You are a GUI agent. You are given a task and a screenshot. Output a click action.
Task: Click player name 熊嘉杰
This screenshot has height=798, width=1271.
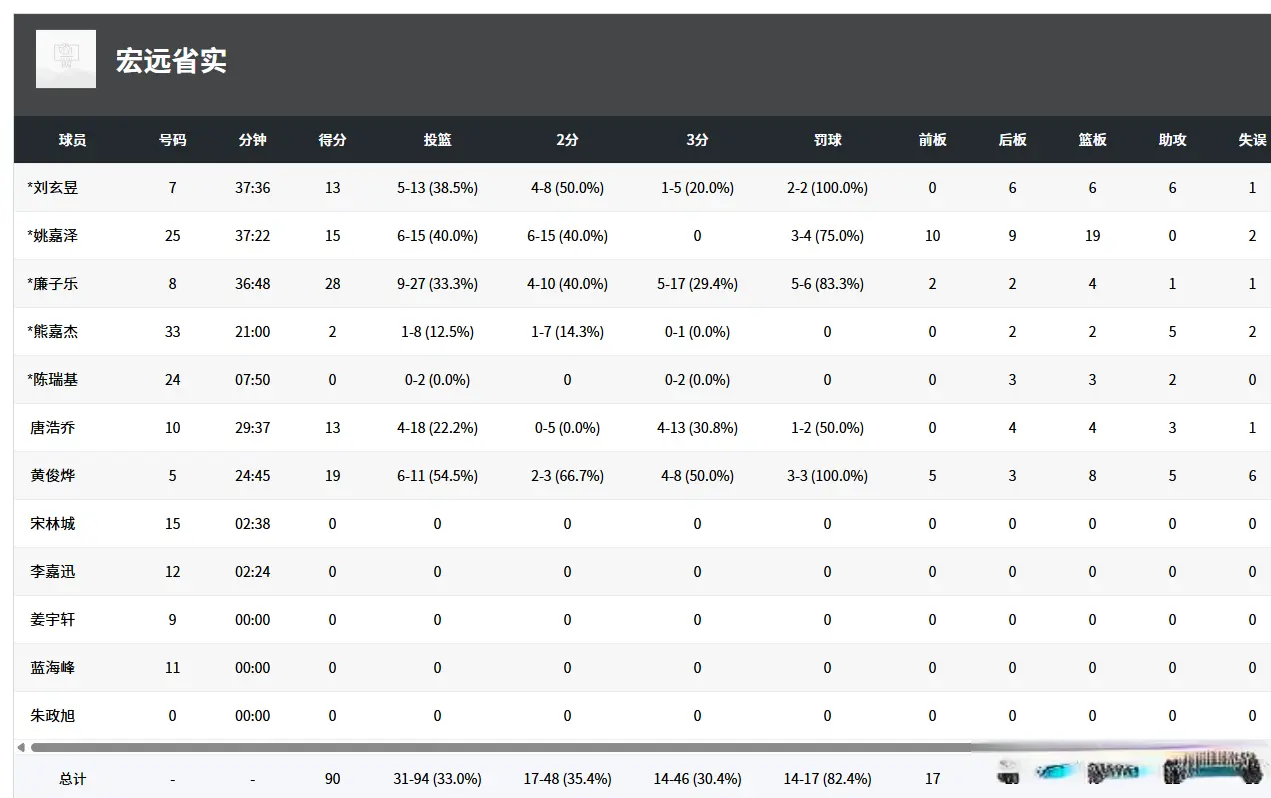pos(53,332)
